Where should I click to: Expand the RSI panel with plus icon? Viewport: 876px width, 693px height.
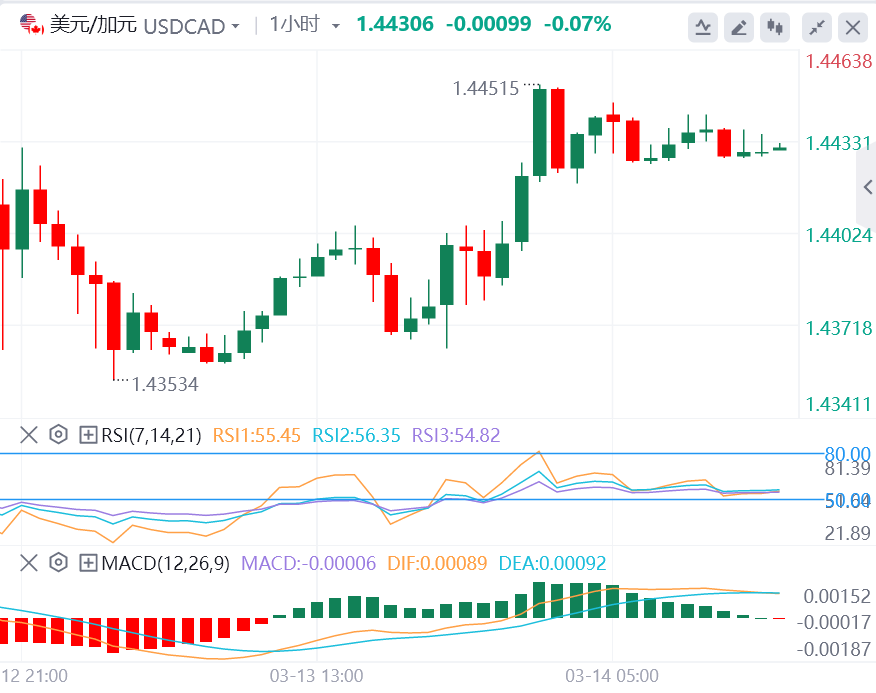88,435
